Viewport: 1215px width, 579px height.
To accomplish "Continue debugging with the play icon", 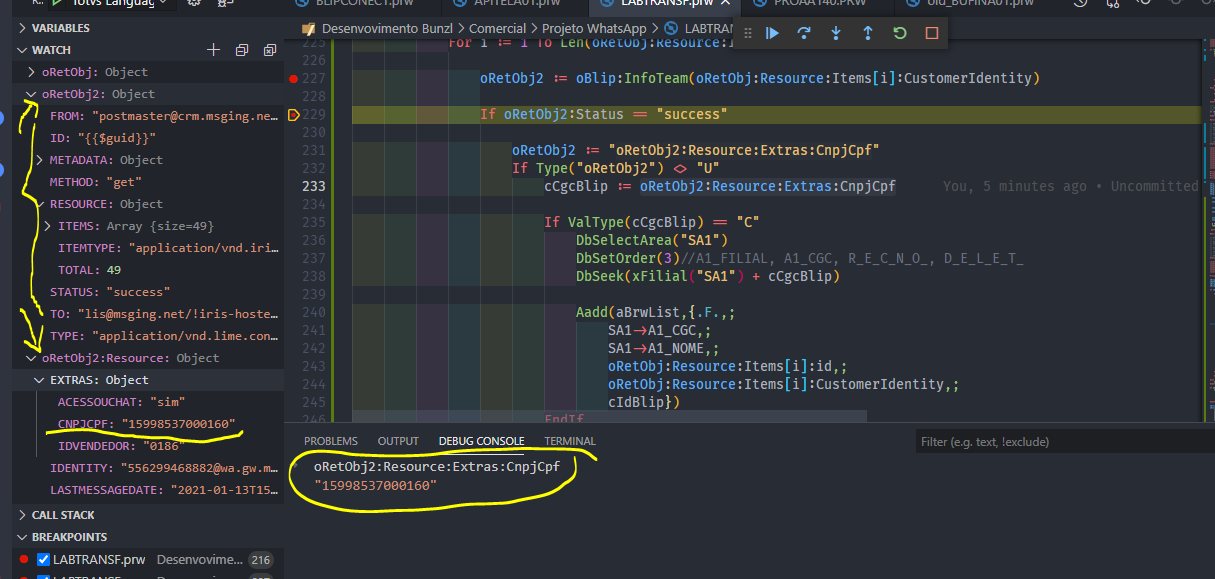I will pyautogui.click(x=772, y=33).
